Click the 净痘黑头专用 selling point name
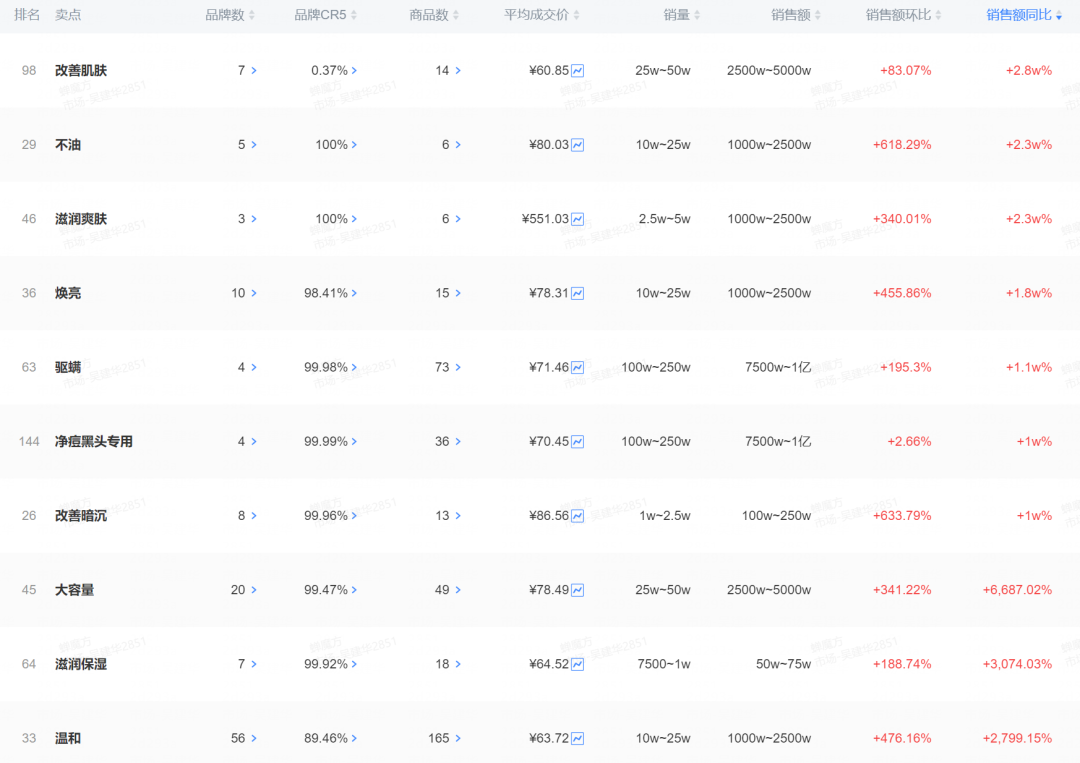 point(94,441)
